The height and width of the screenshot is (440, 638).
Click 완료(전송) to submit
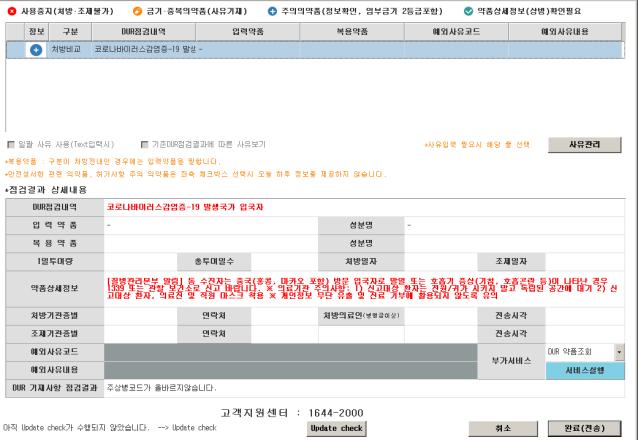(586, 428)
